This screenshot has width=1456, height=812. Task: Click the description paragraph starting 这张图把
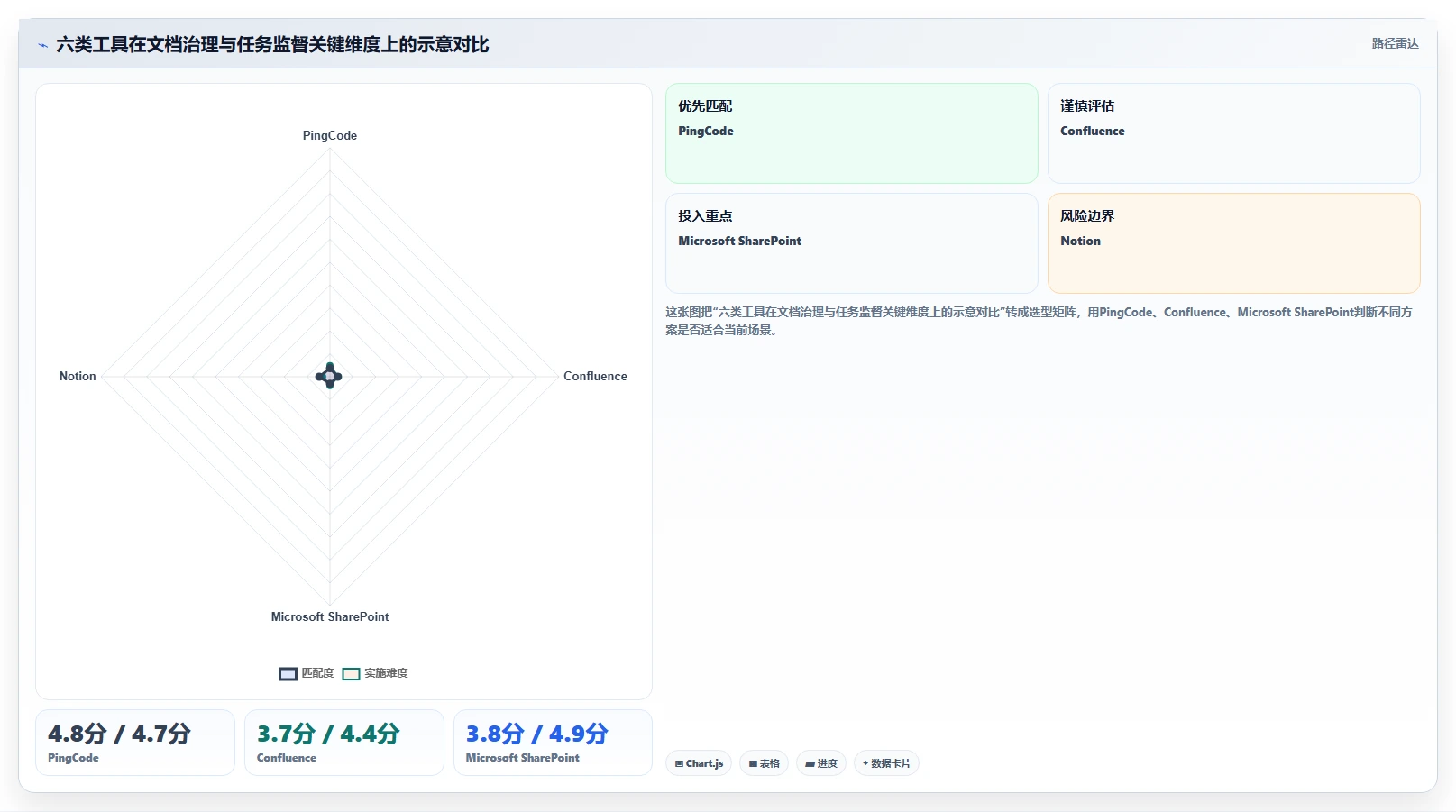tap(1039, 321)
